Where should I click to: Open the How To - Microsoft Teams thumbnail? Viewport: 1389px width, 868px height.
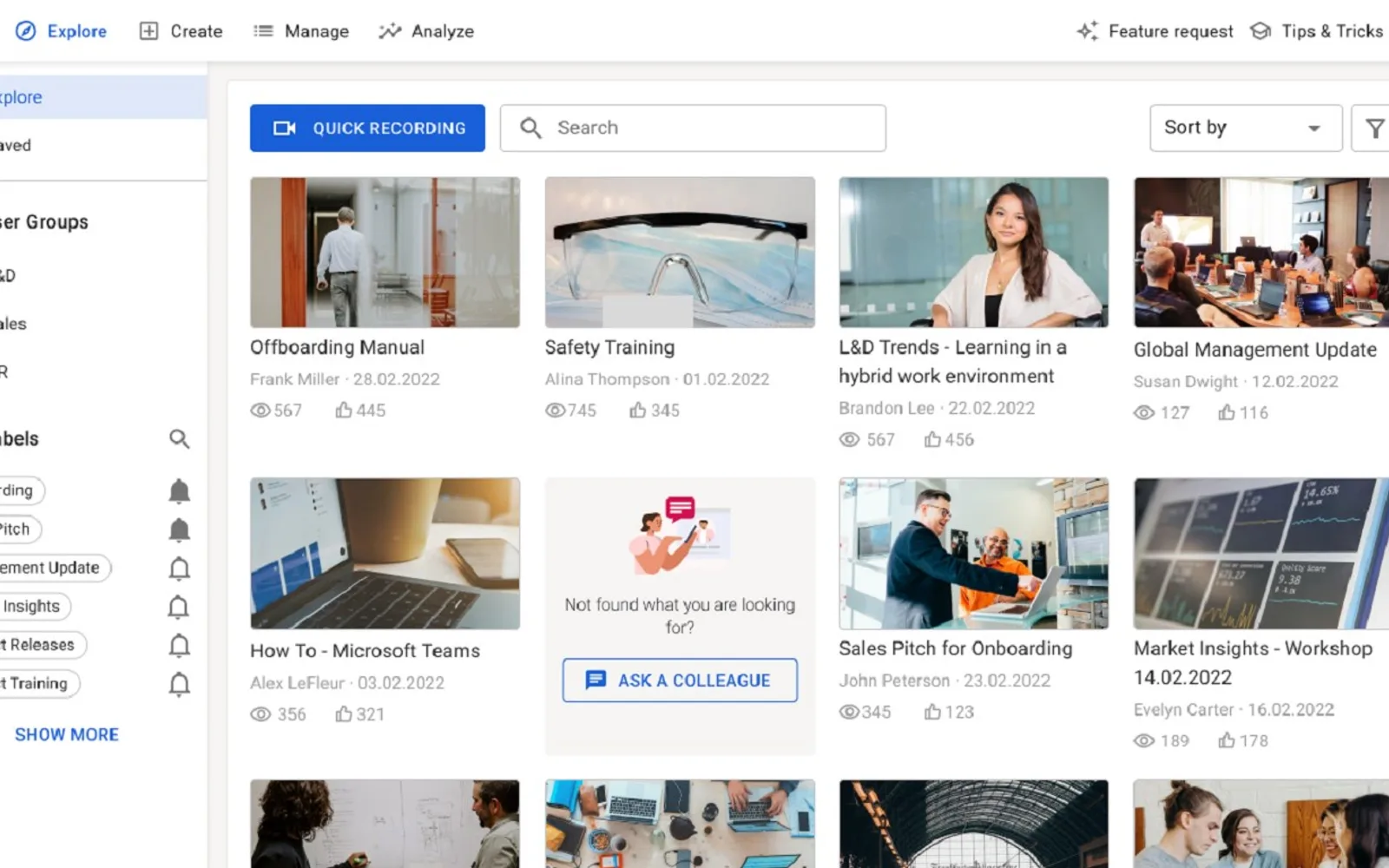point(385,553)
